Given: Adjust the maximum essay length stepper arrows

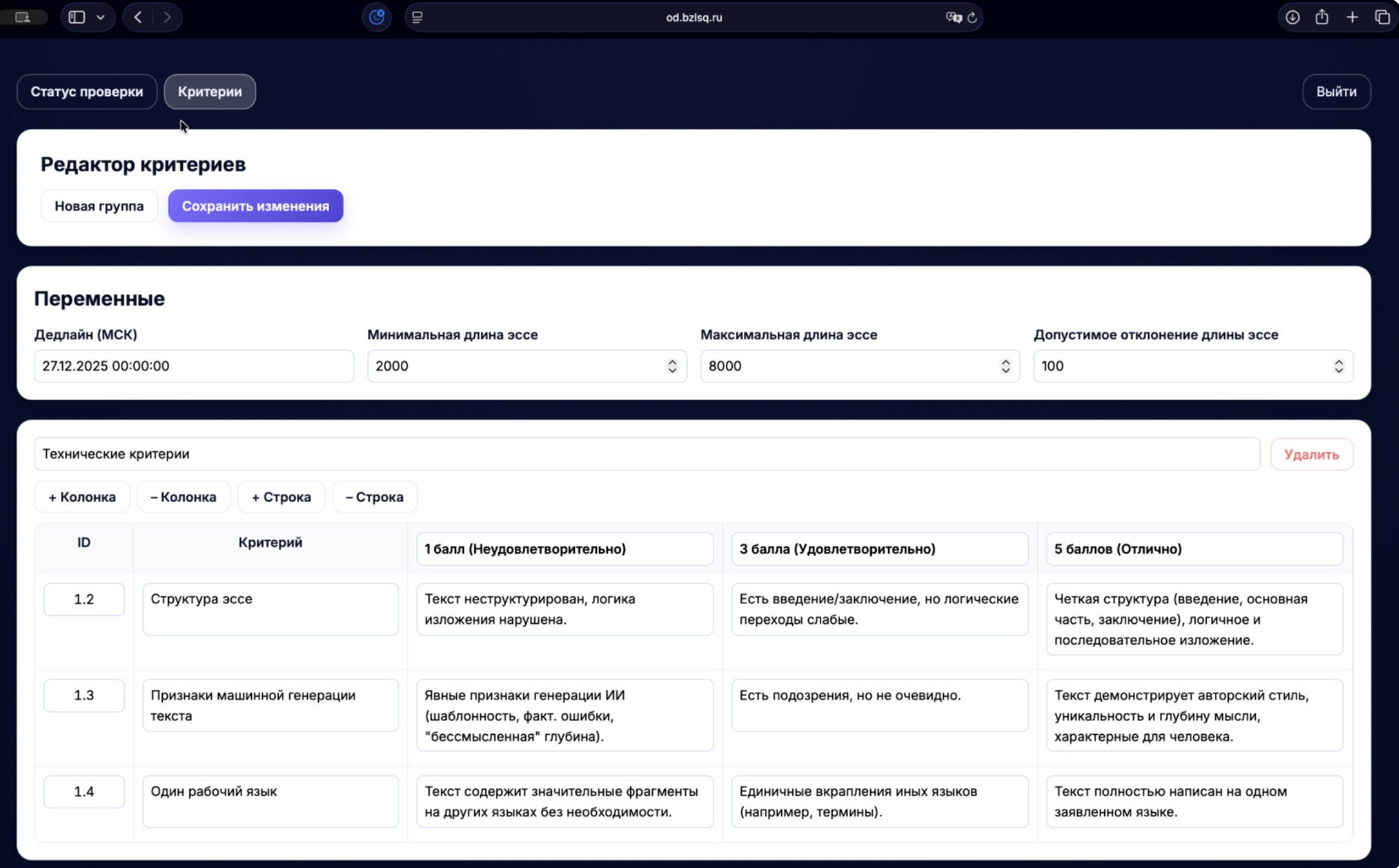Looking at the screenshot, I should coord(1005,366).
